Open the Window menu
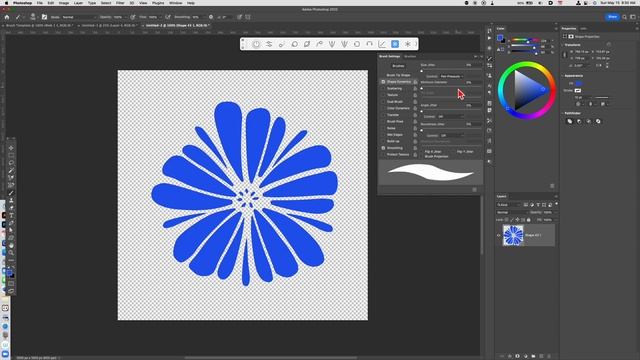Image resolution: width=640 pixels, height=360 pixels. 176,3
